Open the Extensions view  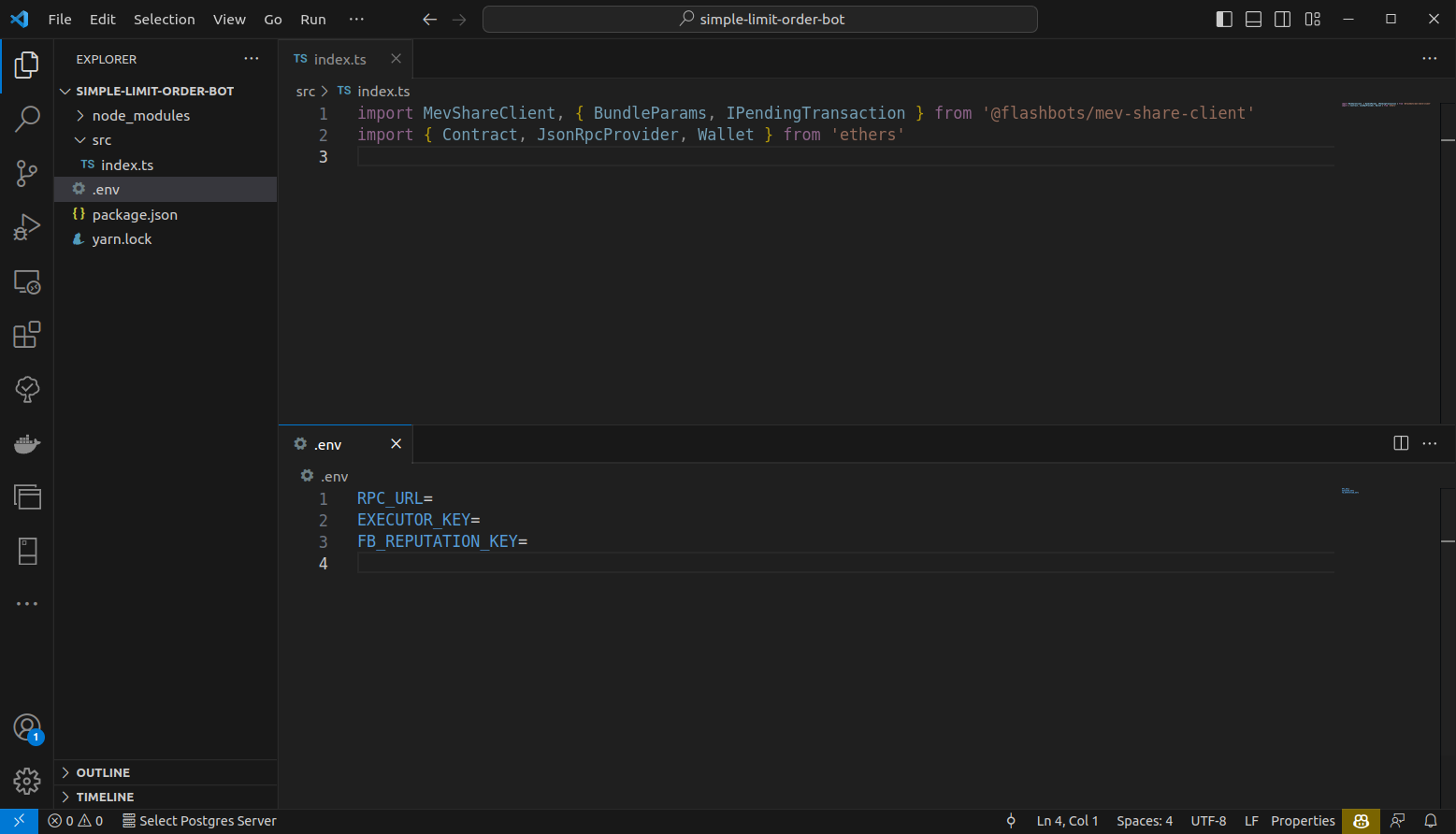point(27,335)
